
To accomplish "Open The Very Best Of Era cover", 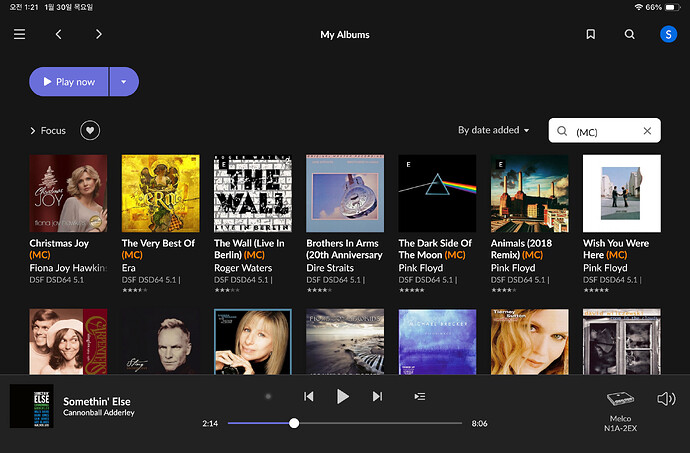I will coord(161,193).
